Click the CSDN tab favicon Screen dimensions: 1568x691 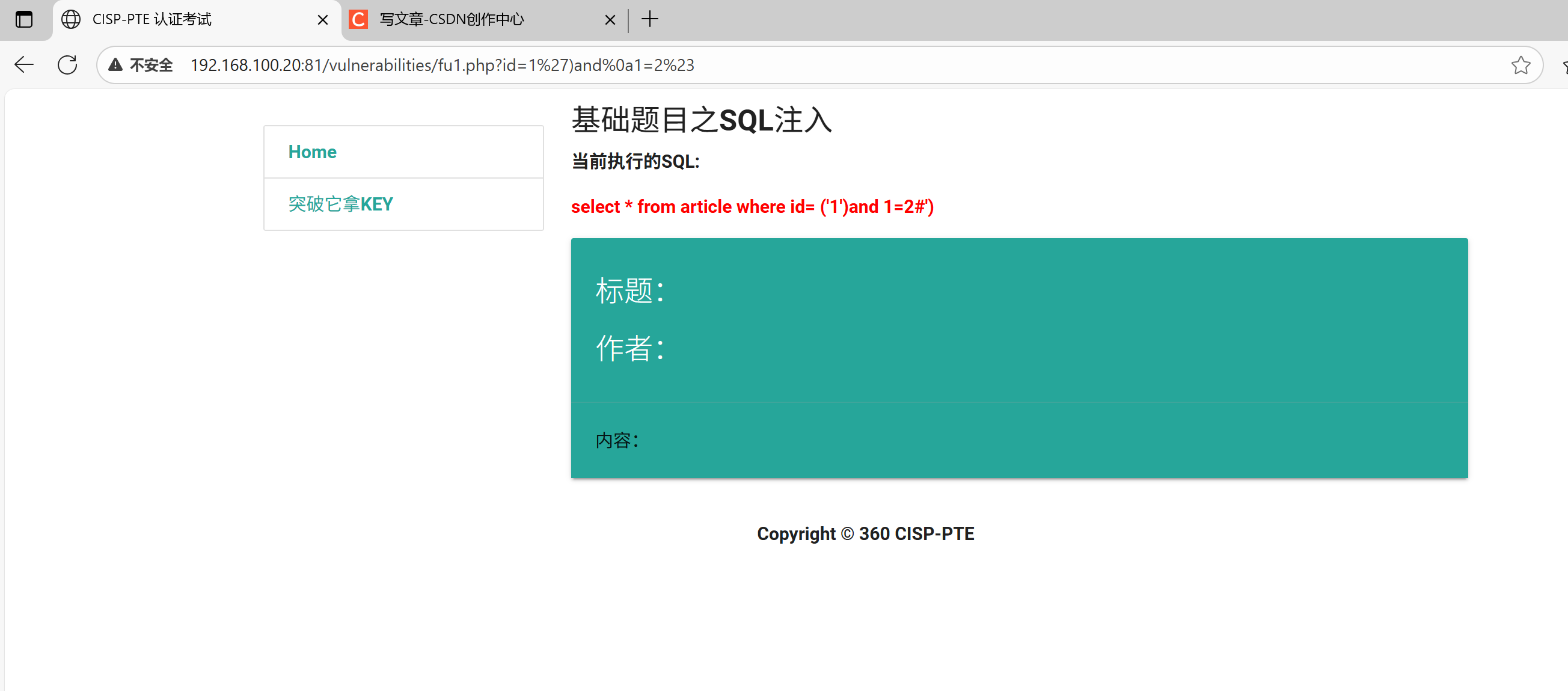358,19
